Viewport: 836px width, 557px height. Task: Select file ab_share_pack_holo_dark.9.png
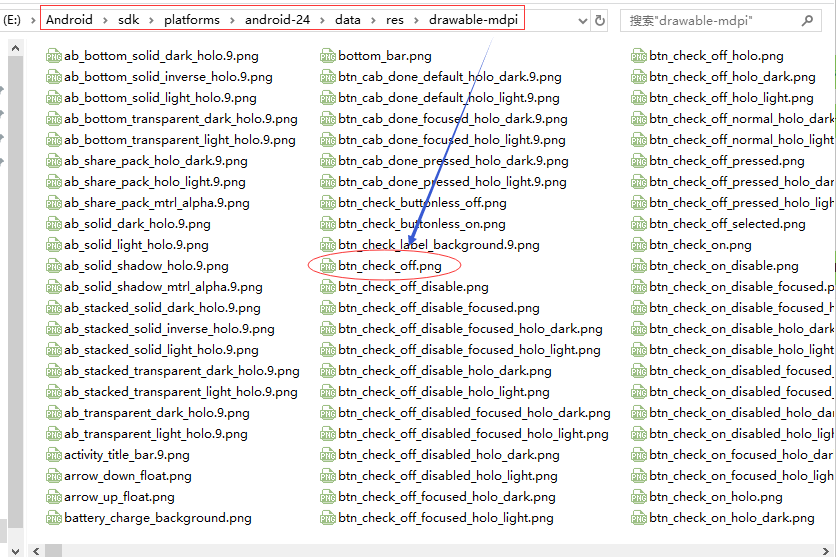(x=147, y=161)
